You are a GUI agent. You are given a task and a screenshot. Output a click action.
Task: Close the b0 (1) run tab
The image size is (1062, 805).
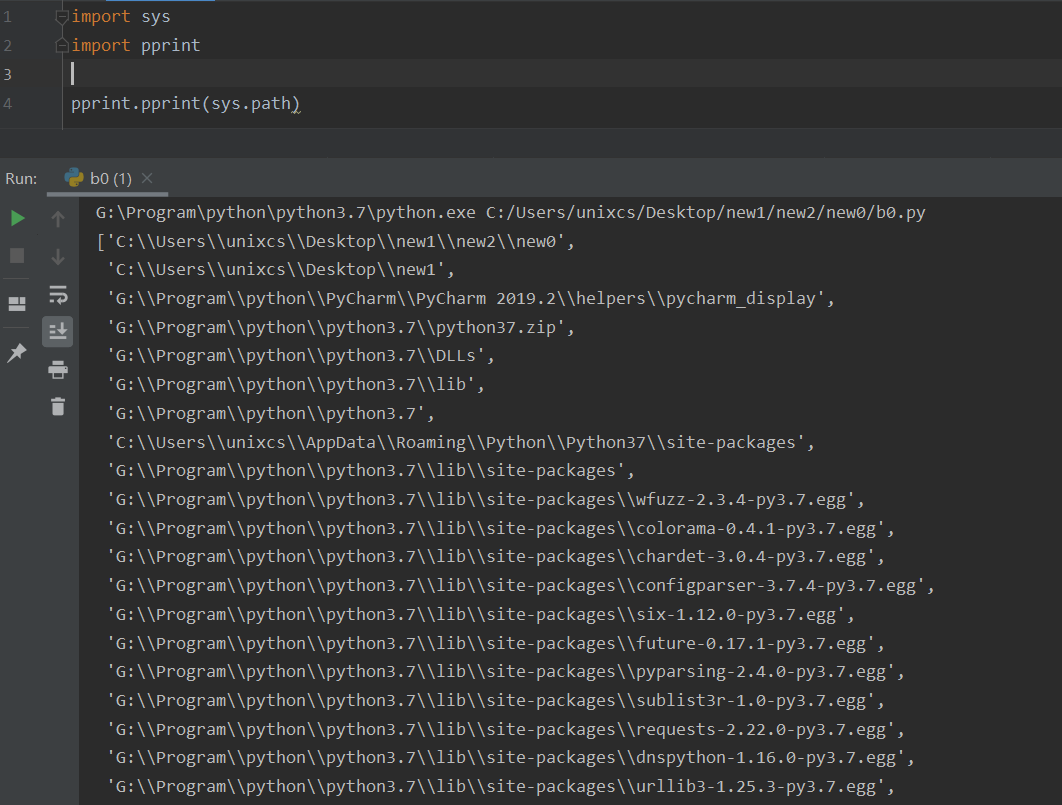click(147, 178)
